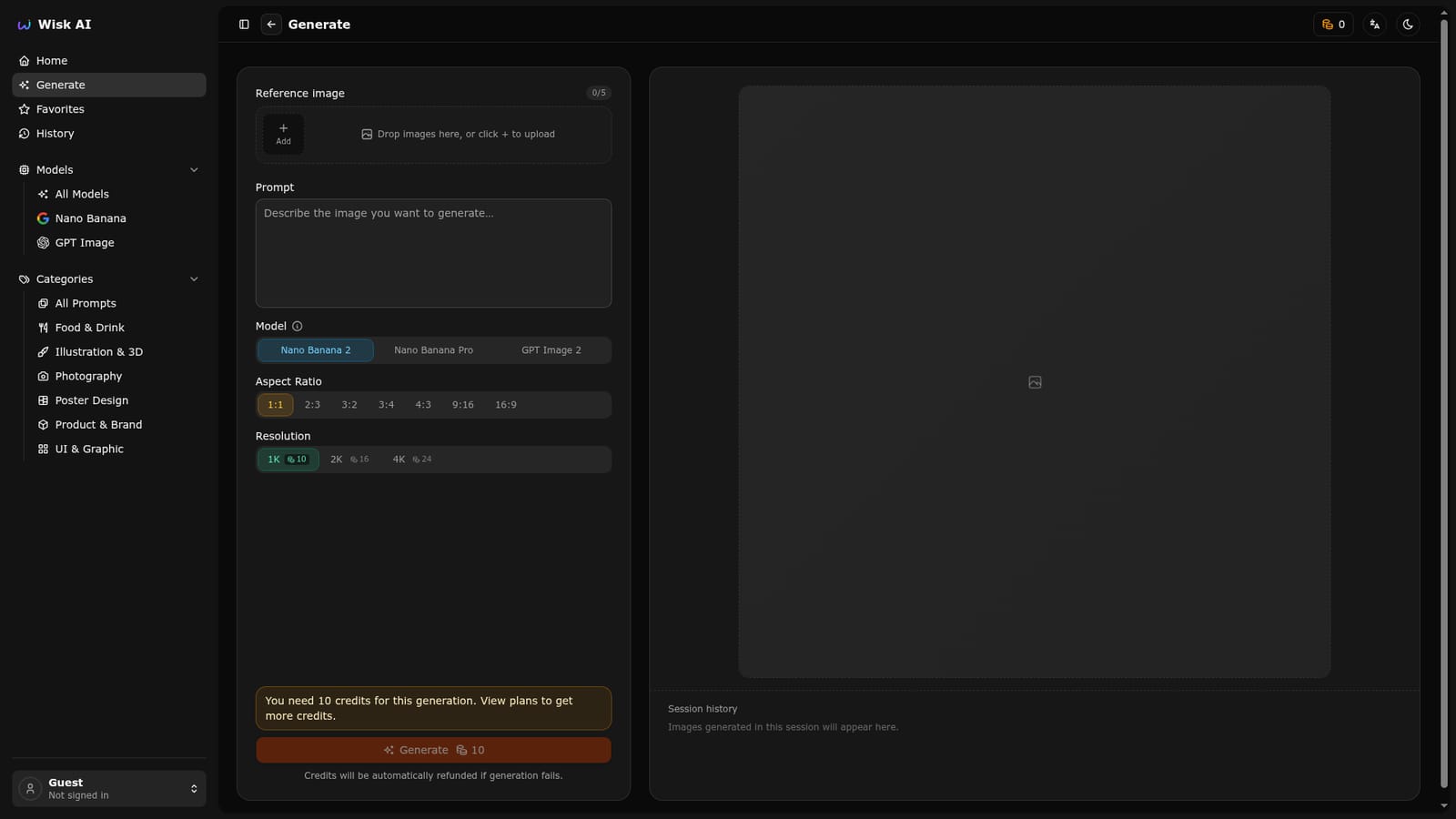Collapse the Models section chevron

pyautogui.click(x=194, y=170)
